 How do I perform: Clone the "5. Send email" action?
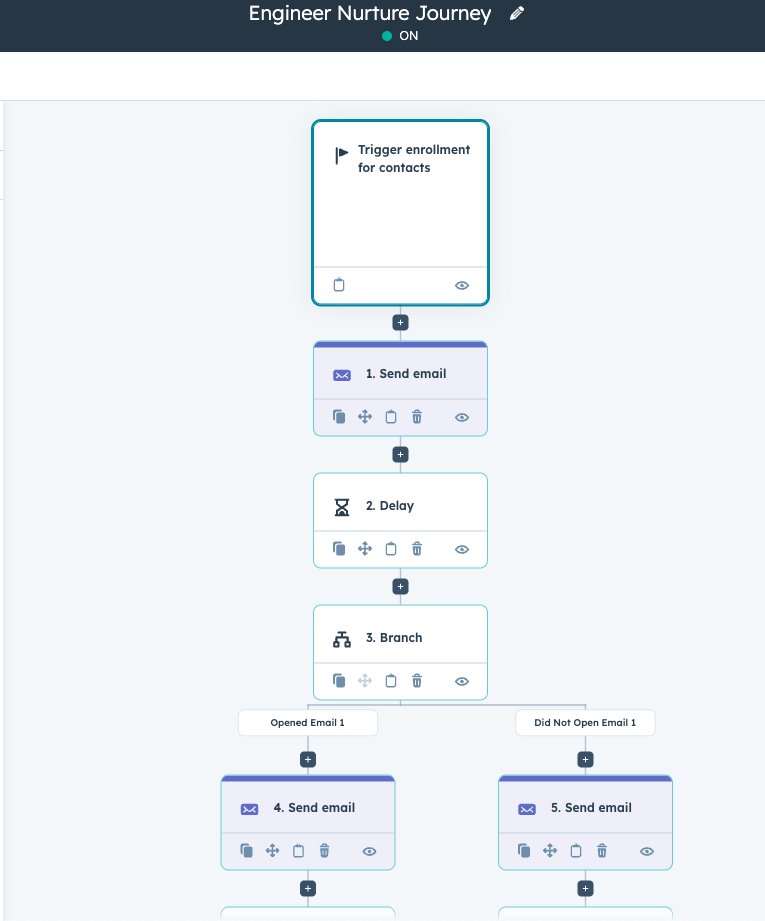(524, 850)
